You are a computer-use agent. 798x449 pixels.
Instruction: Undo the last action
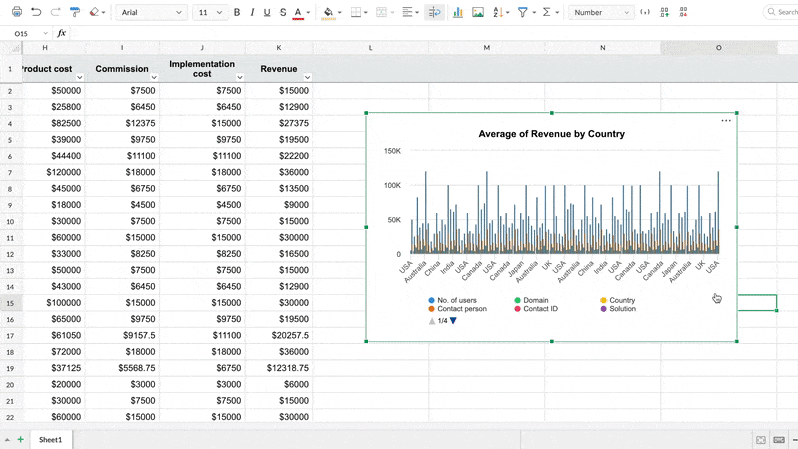pos(36,13)
